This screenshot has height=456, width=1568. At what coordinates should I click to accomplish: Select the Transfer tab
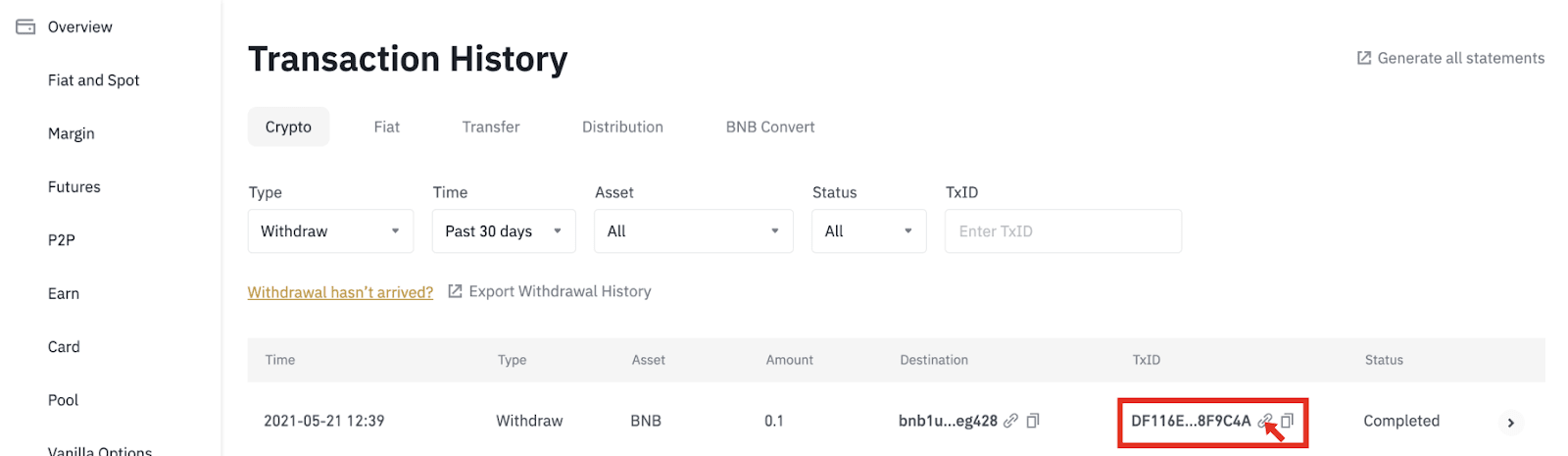pos(491,127)
